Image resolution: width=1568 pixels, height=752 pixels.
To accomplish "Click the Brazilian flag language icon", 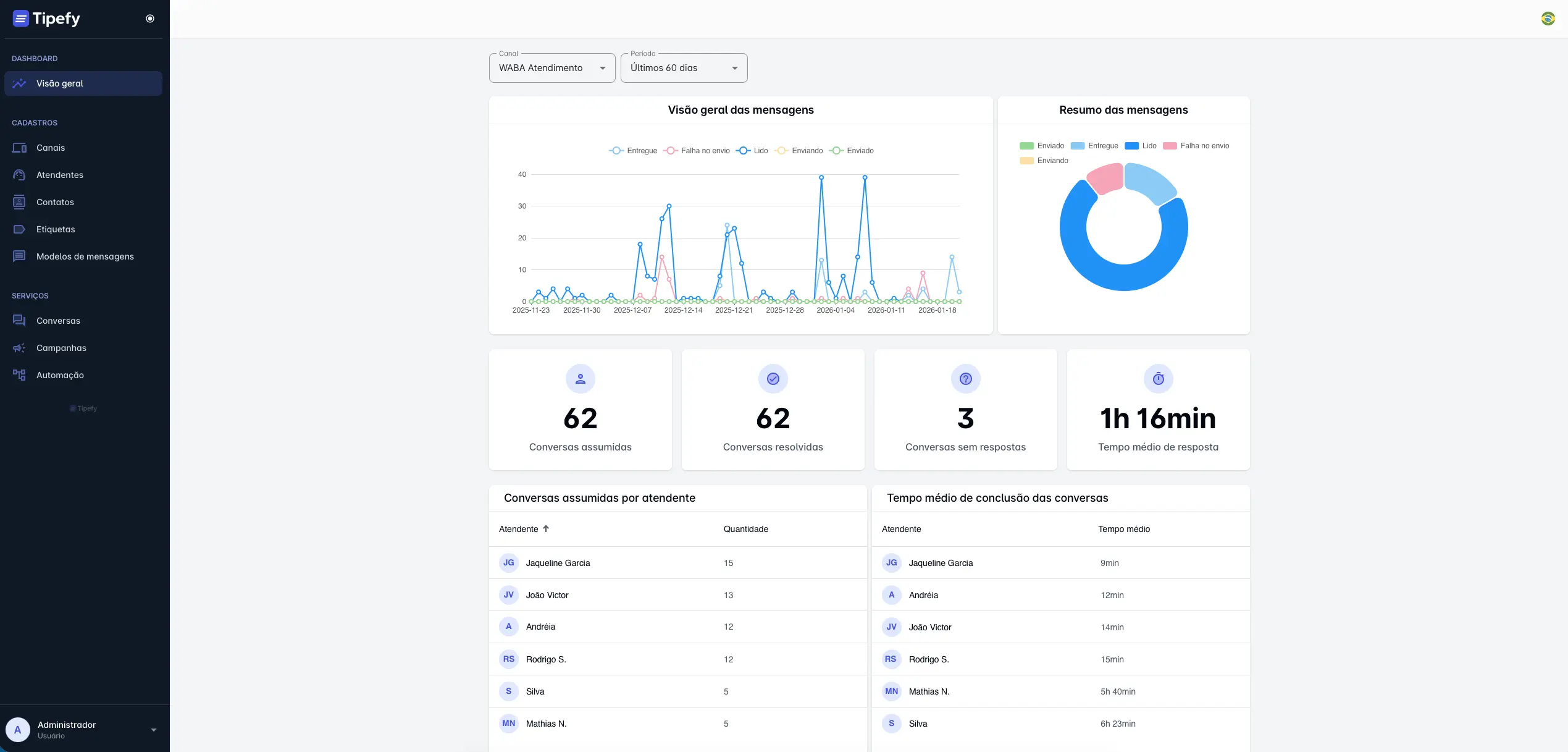I will pos(1547,19).
